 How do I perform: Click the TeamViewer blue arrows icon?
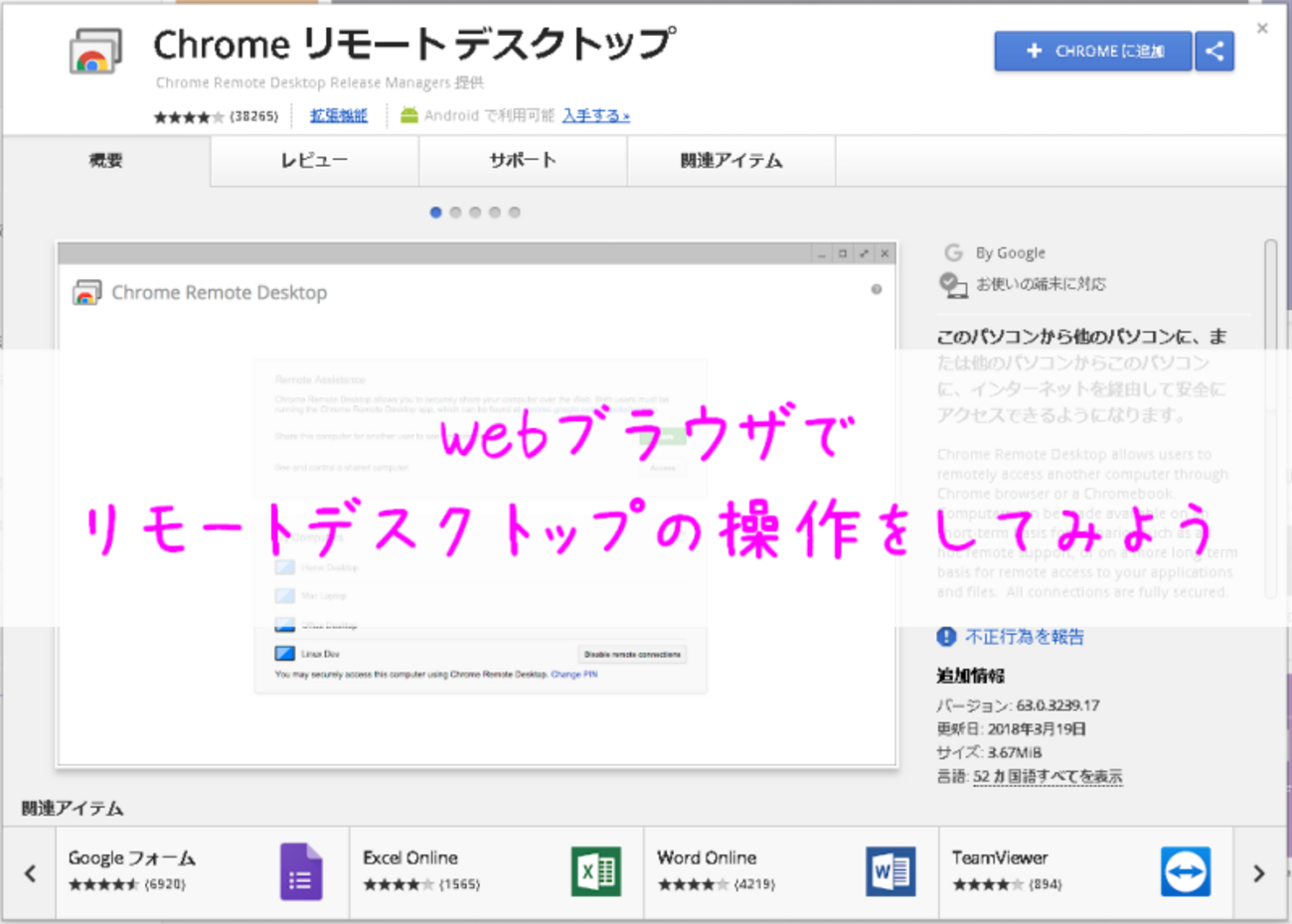[1186, 871]
